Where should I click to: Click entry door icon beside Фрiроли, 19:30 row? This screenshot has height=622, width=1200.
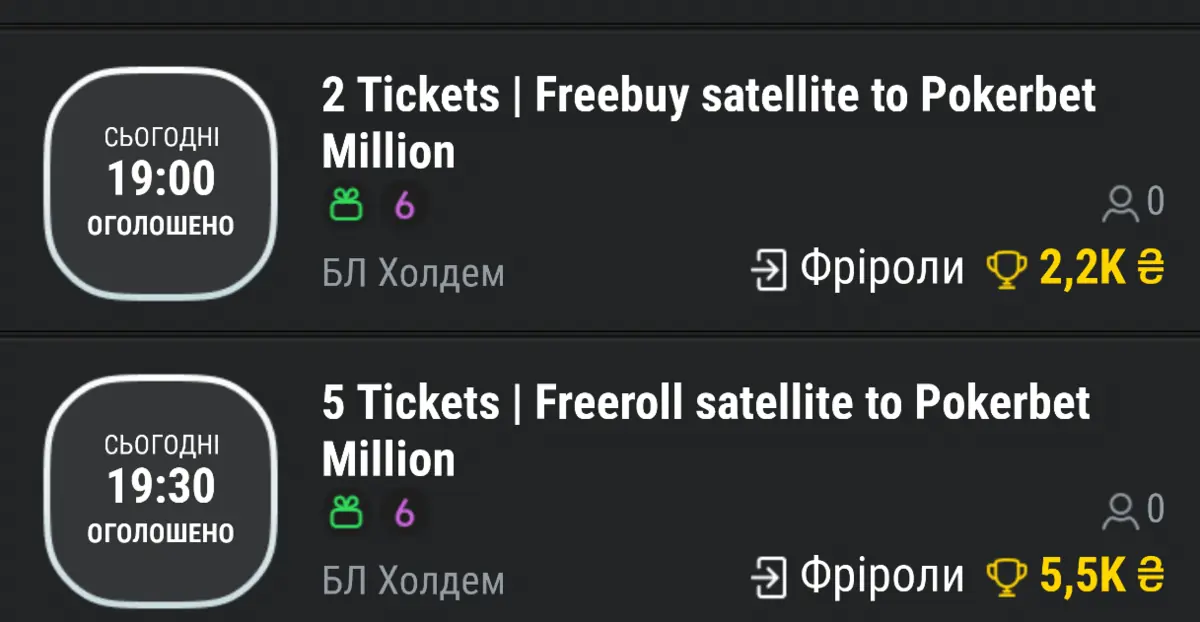(769, 577)
